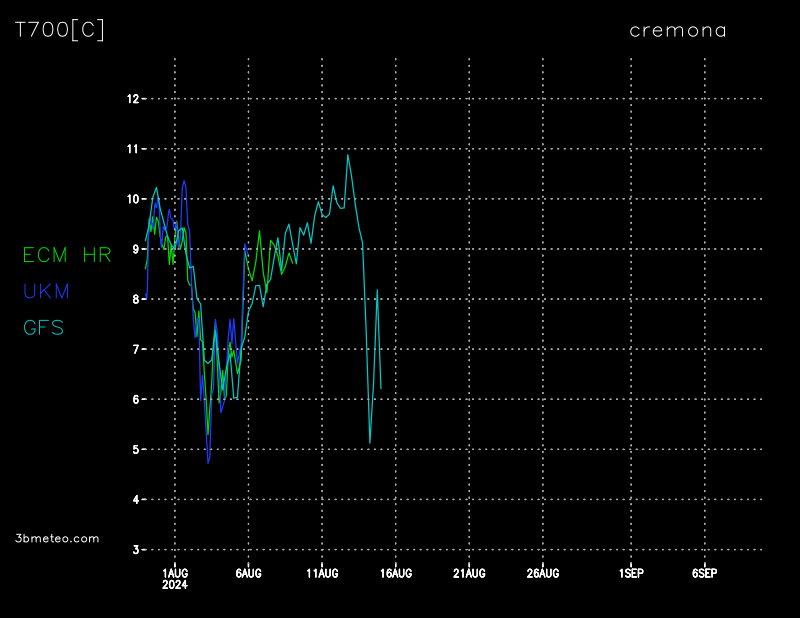
Task: Pick the 16AUG date tick label
Action: pos(396,573)
